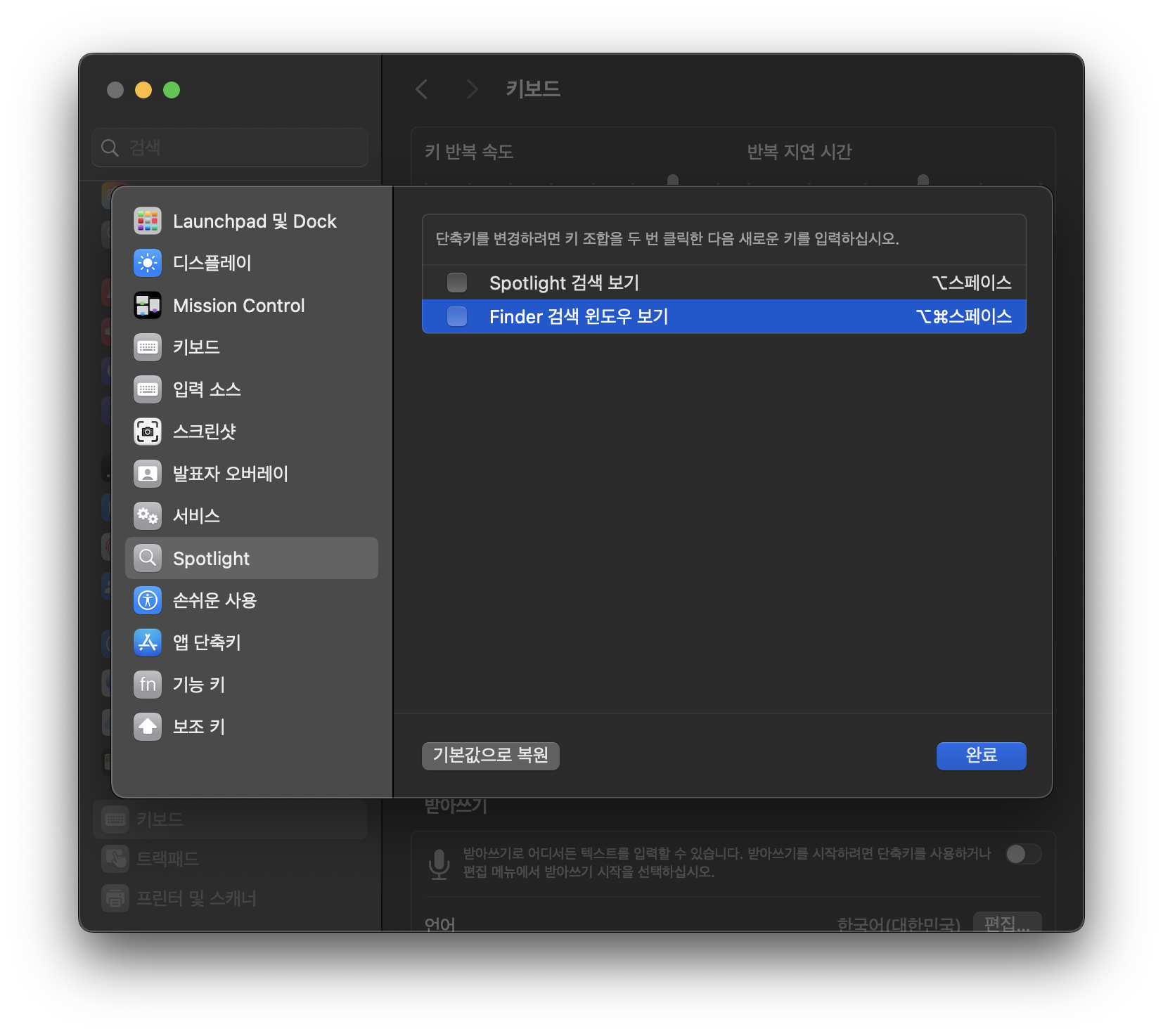Image resolution: width=1163 pixels, height=1036 pixels.
Task: Select 앱 단축키 in the list
Action: click(252, 642)
